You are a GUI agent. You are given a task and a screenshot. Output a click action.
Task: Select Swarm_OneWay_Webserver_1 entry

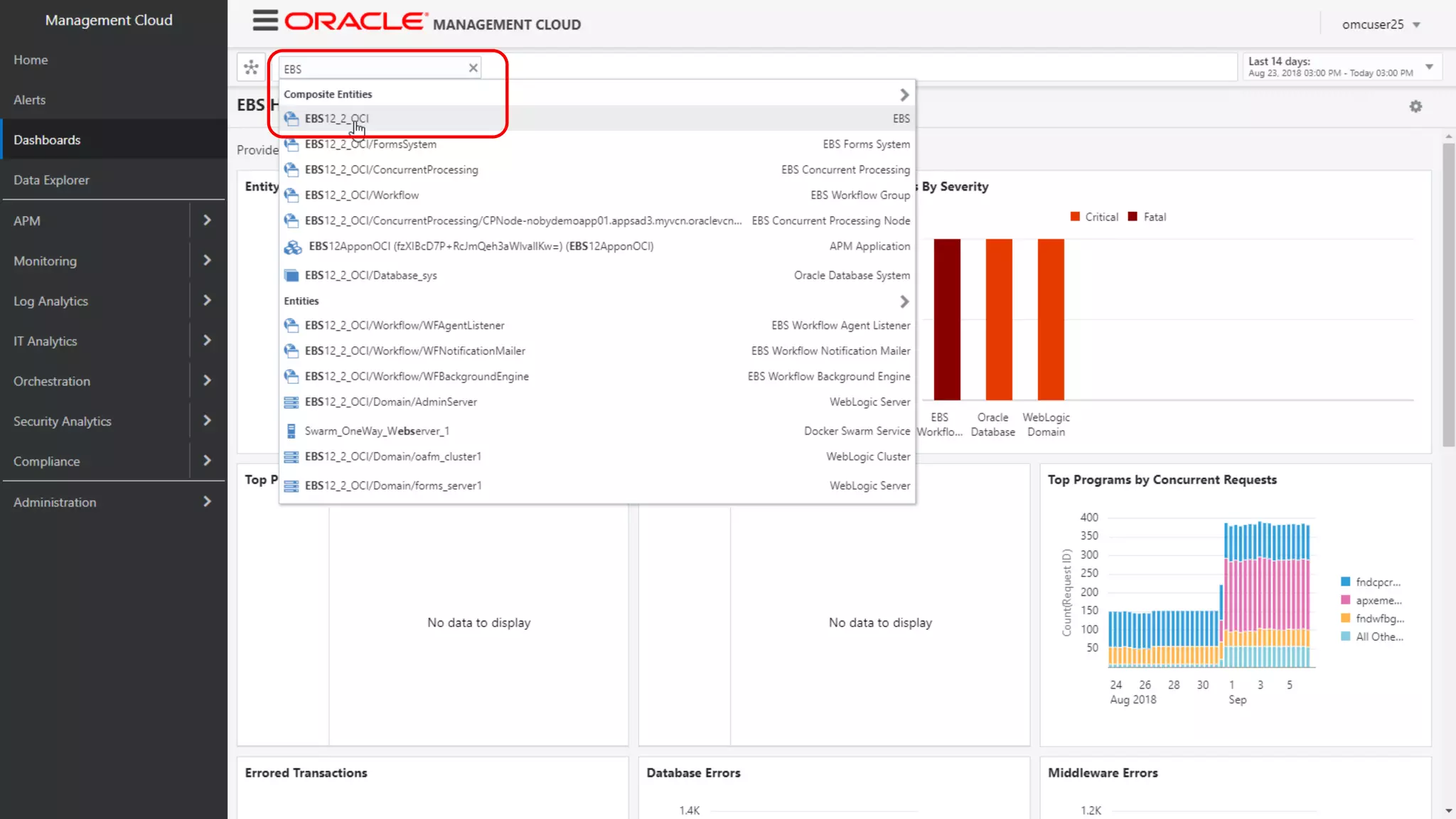(597, 432)
